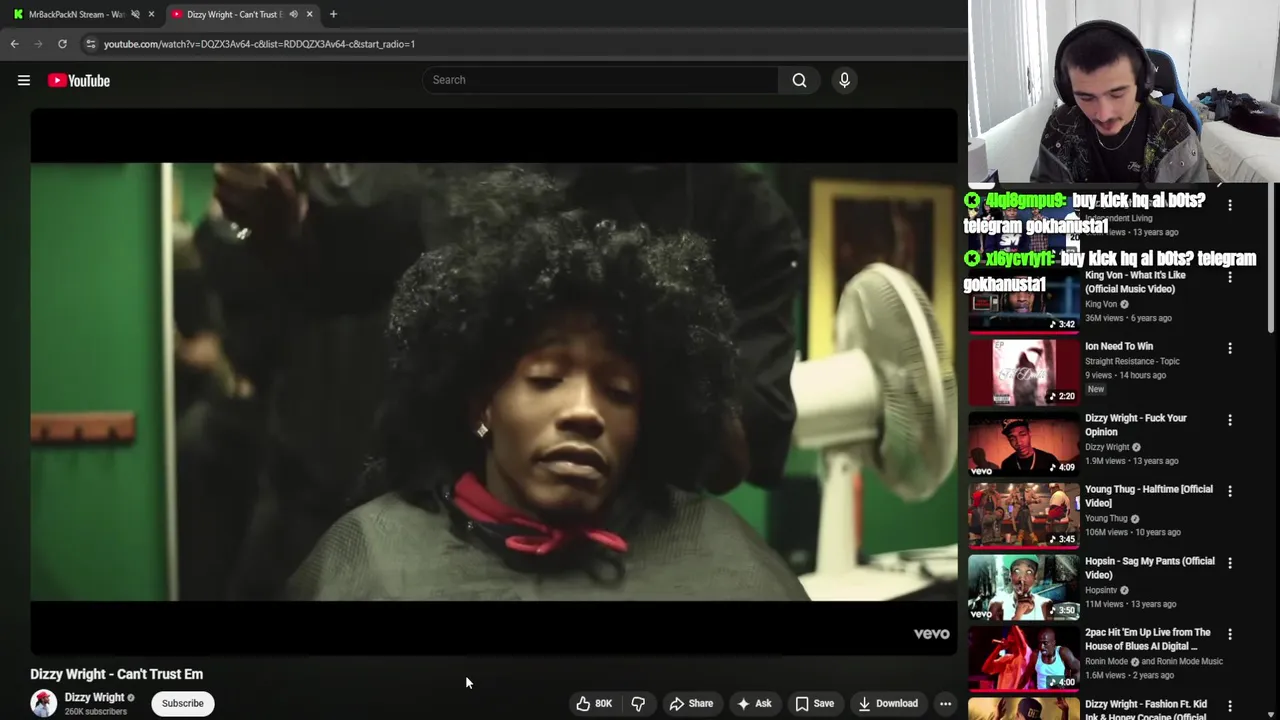Switch to the MrBackPackN Stream tab

[x=75, y=14]
